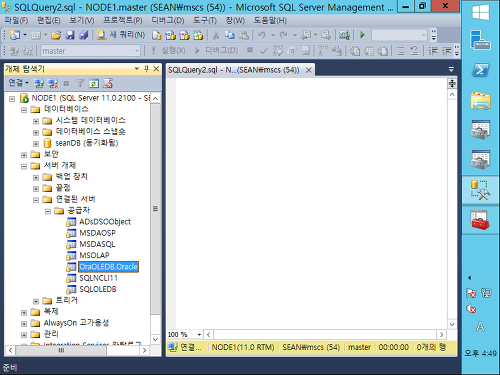Expand the 관리 folder
500x375 pixels.
click(24, 335)
